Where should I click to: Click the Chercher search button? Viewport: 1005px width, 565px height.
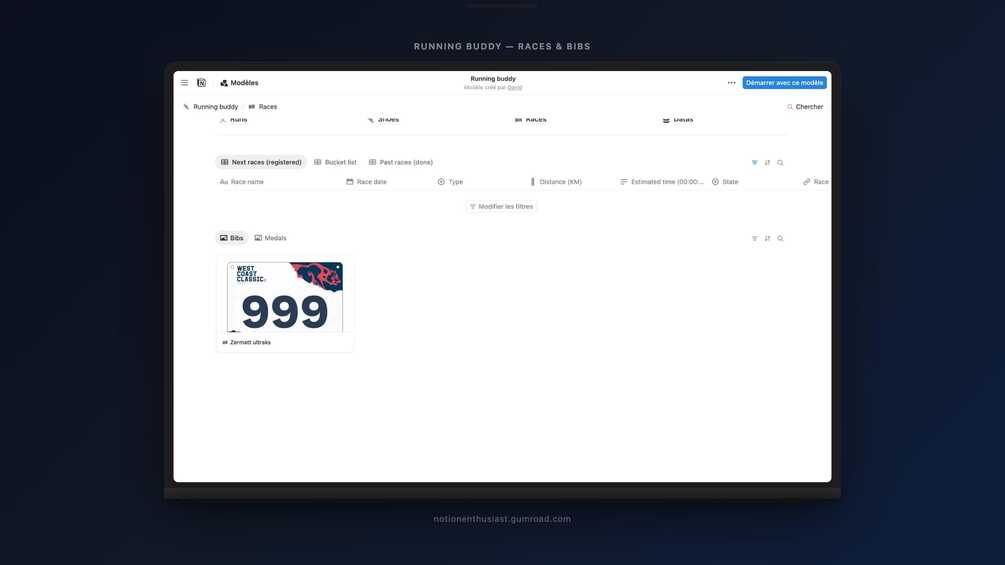805,107
